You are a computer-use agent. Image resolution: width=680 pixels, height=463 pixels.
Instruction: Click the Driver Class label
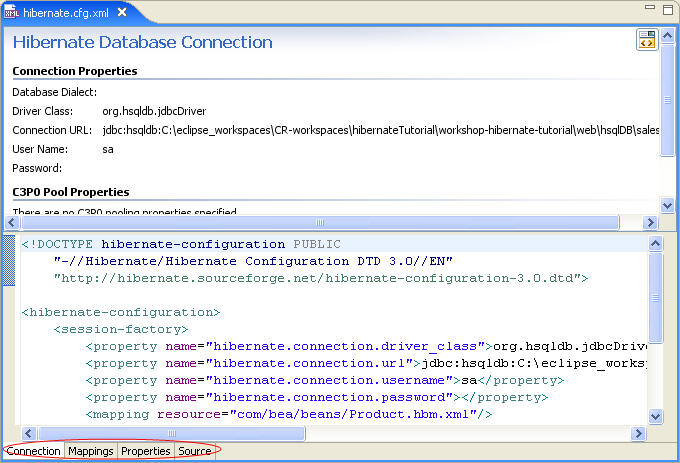tap(42, 111)
